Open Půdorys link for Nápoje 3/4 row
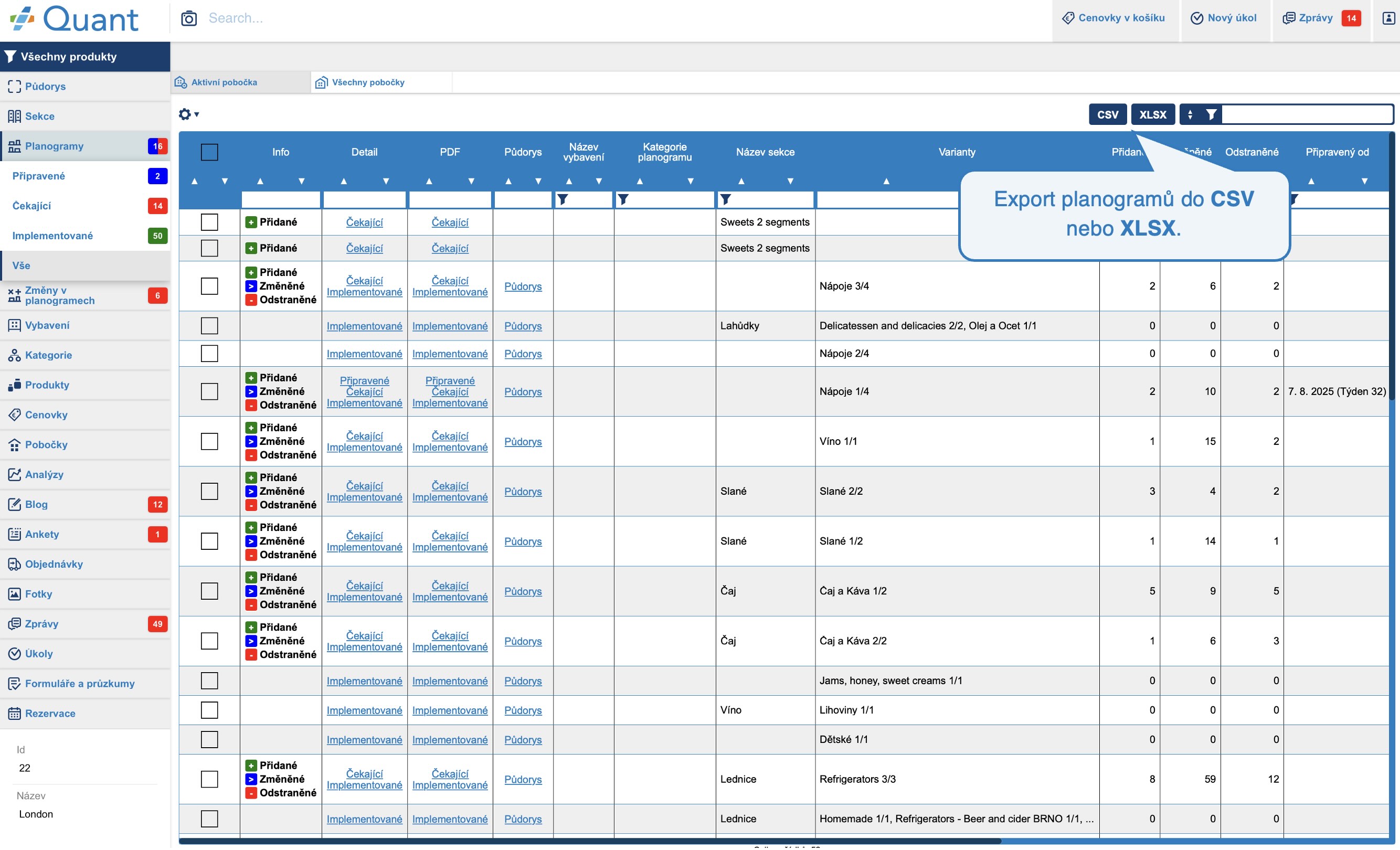 click(x=523, y=286)
